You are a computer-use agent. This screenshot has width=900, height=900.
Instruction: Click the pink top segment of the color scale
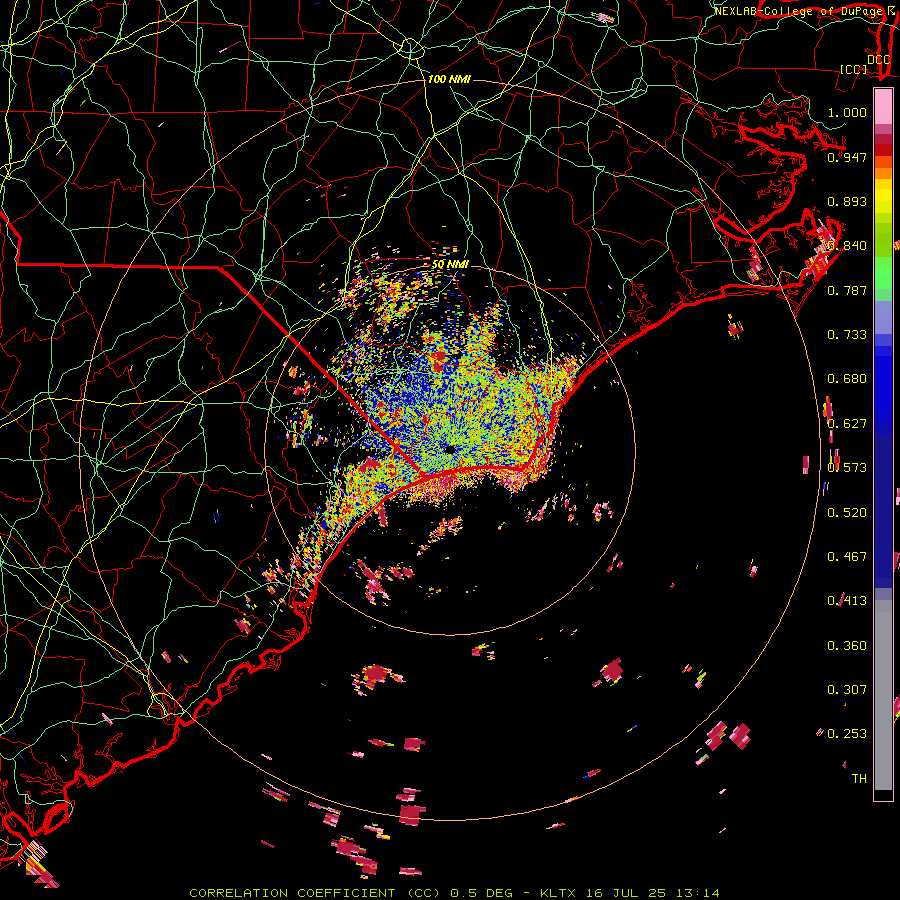[883, 106]
